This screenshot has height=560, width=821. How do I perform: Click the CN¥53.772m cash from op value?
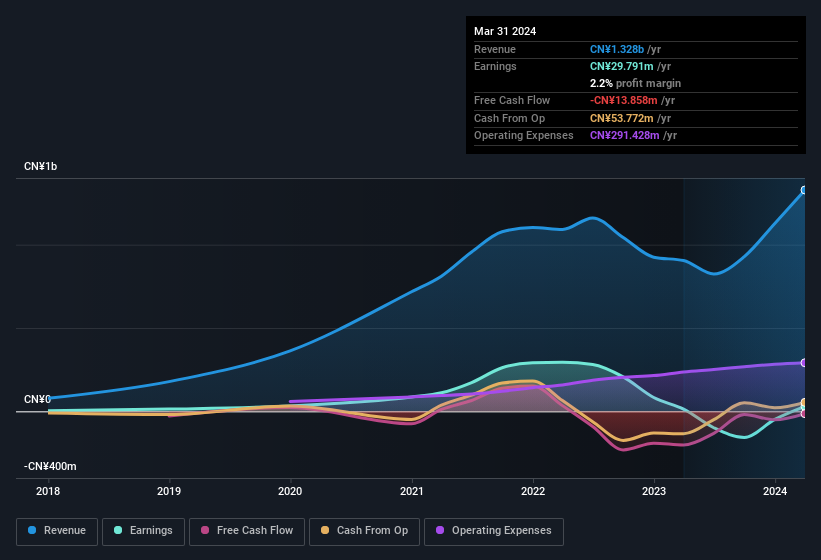622,118
